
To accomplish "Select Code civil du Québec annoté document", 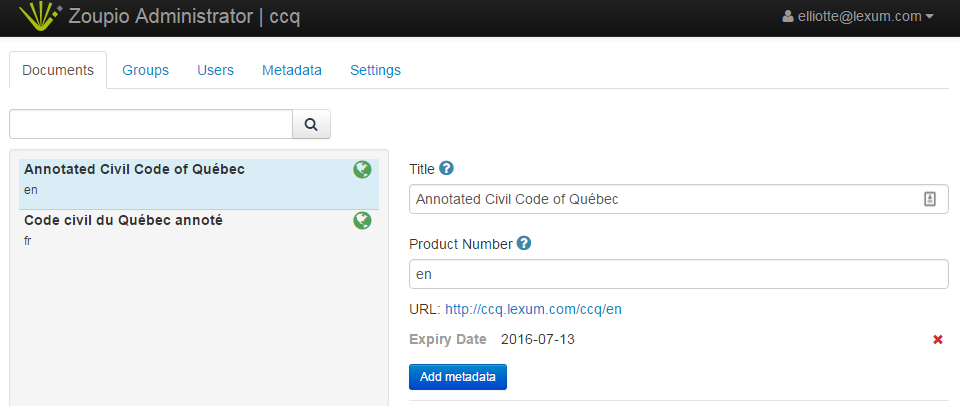I will coord(123,220).
